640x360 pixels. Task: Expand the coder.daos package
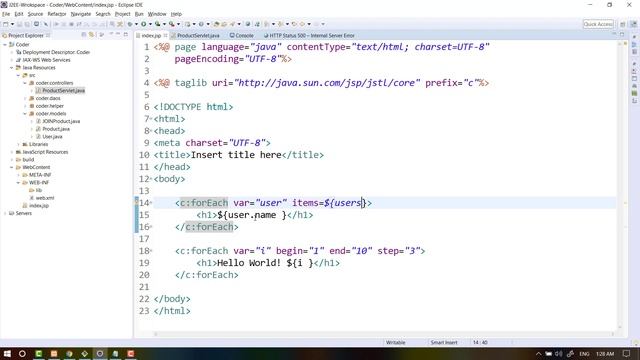click(x=24, y=98)
